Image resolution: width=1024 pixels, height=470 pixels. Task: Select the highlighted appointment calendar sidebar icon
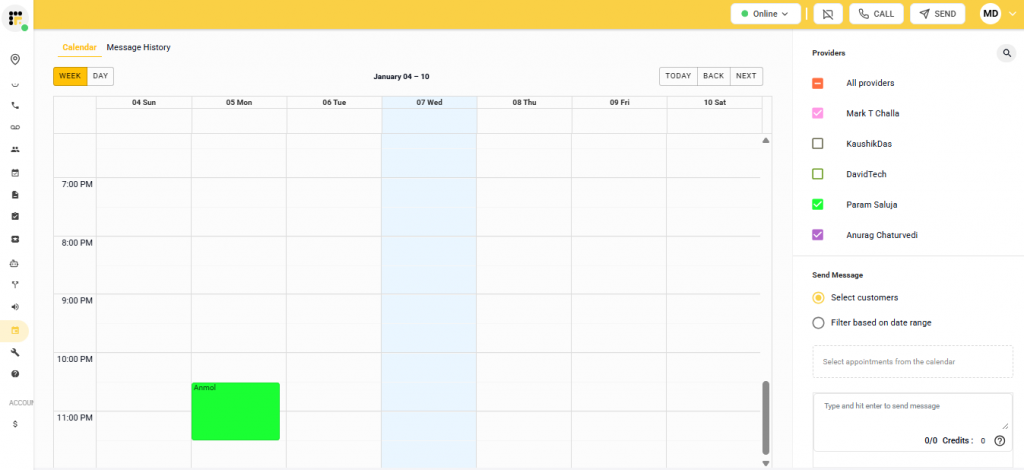15,331
